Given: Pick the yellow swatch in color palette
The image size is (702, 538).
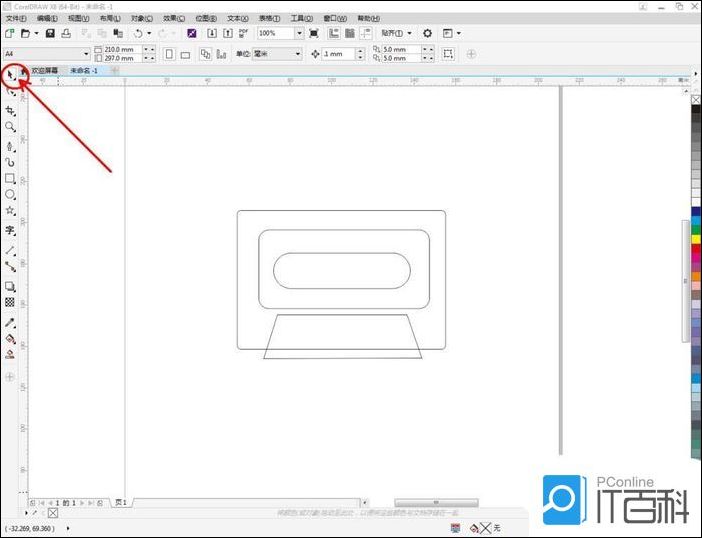Looking at the screenshot, I should (x=696, y=238).
